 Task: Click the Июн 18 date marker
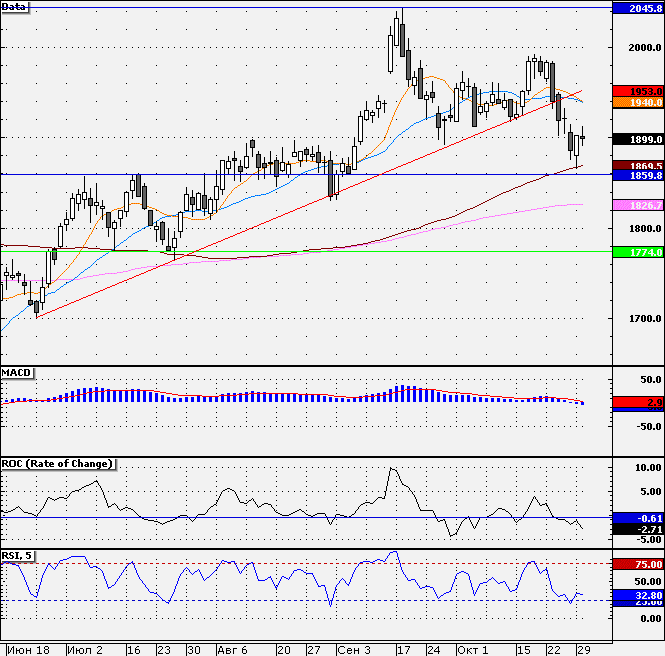point(28,650)
